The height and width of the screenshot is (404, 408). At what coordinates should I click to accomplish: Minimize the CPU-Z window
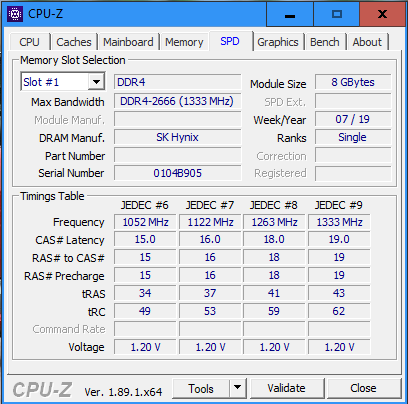pos(290,14)
